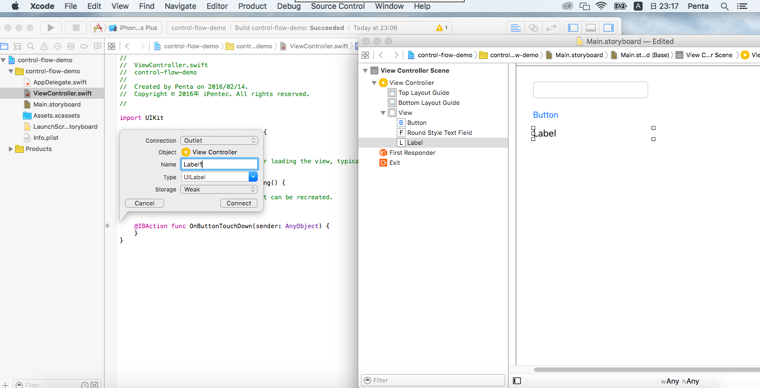
Task: Collapse the View item in outline
Action: (x=383, y=113)
